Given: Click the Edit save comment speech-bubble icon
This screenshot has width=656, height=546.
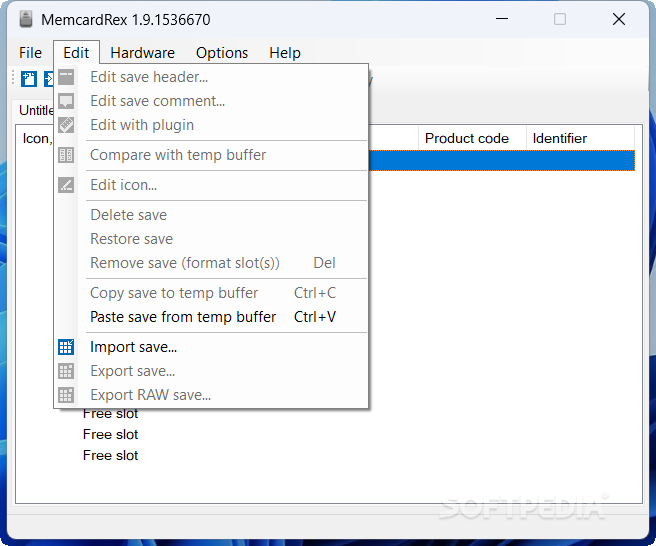Looking at the screenshot, I should (66, 101).
